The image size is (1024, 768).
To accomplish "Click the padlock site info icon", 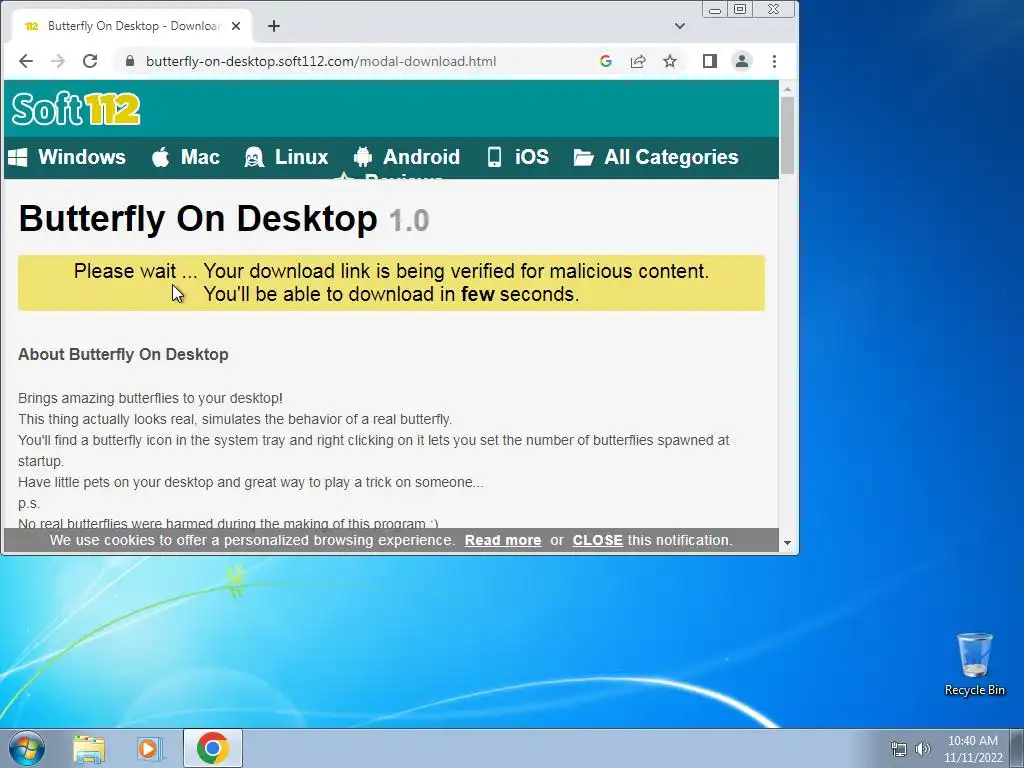I will coord(130,61).
